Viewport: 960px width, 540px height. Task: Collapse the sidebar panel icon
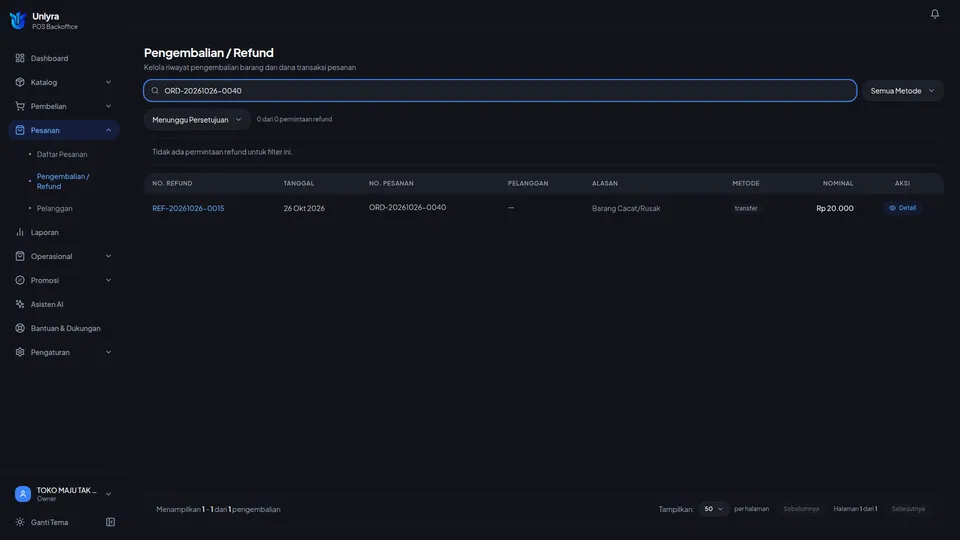(x=110, y=522)
